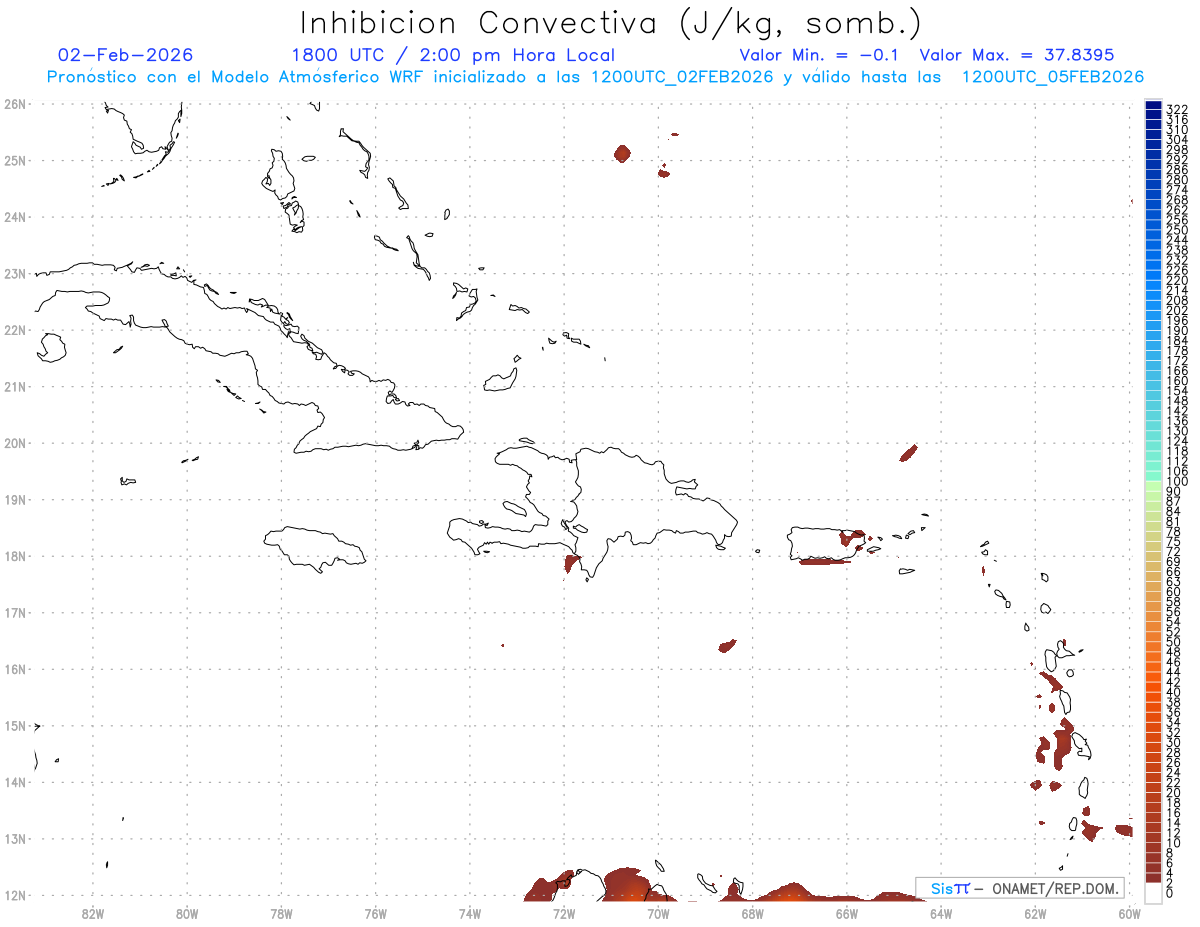Click the "72W" longitude label
The height and width of the screenshot is (927, 1200).
[x=564, y=913]
